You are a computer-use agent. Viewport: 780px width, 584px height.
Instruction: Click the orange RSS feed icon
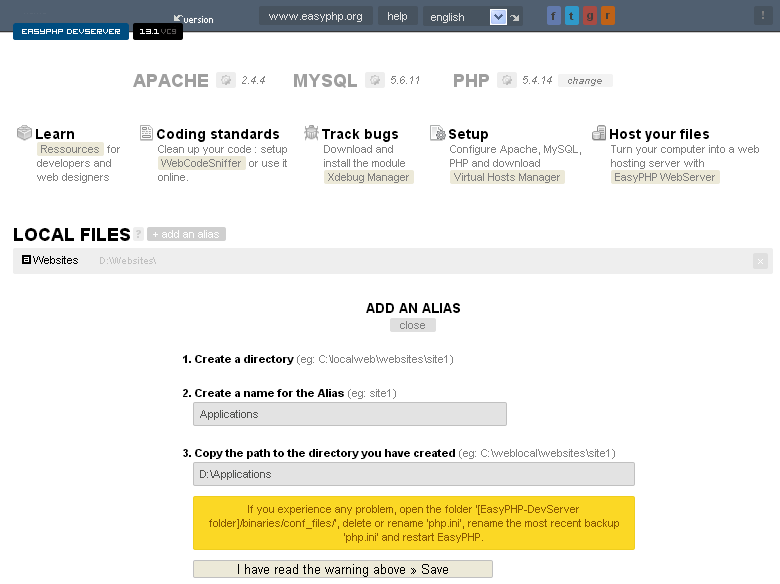(608, 16)
